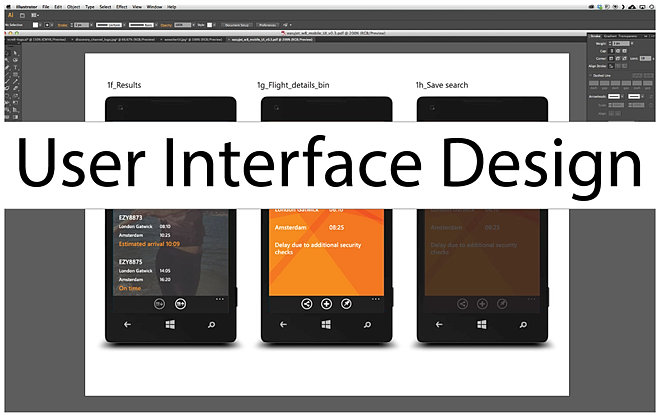Choose Butt Cap in Stroke panel
The image size is (660, 417).
612,51
